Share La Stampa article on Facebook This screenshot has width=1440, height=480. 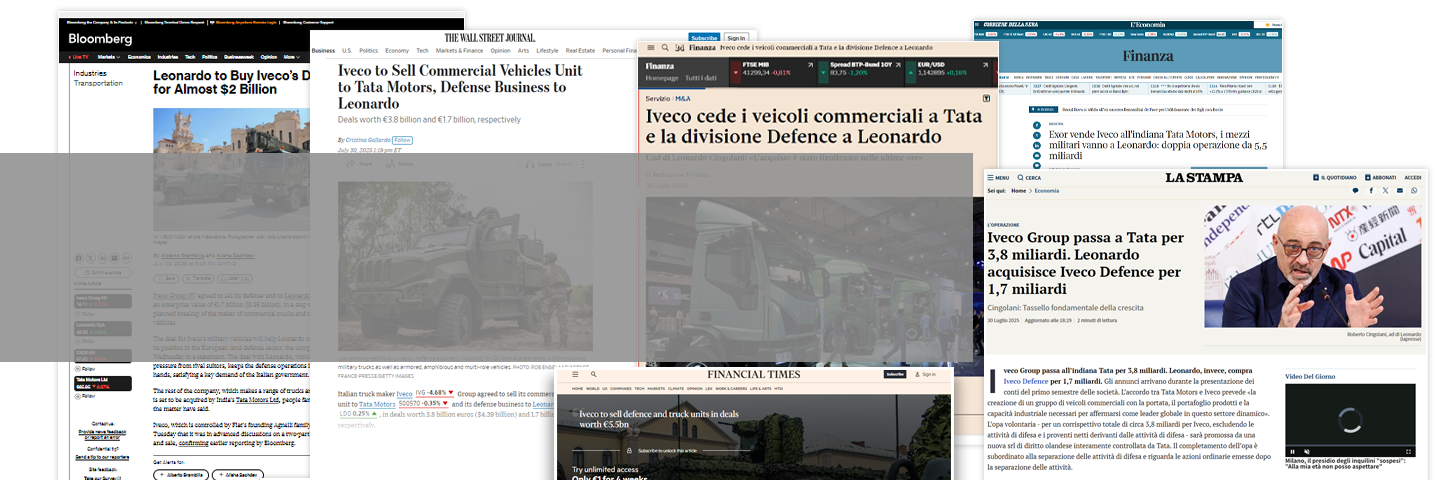pos(1371,190)
